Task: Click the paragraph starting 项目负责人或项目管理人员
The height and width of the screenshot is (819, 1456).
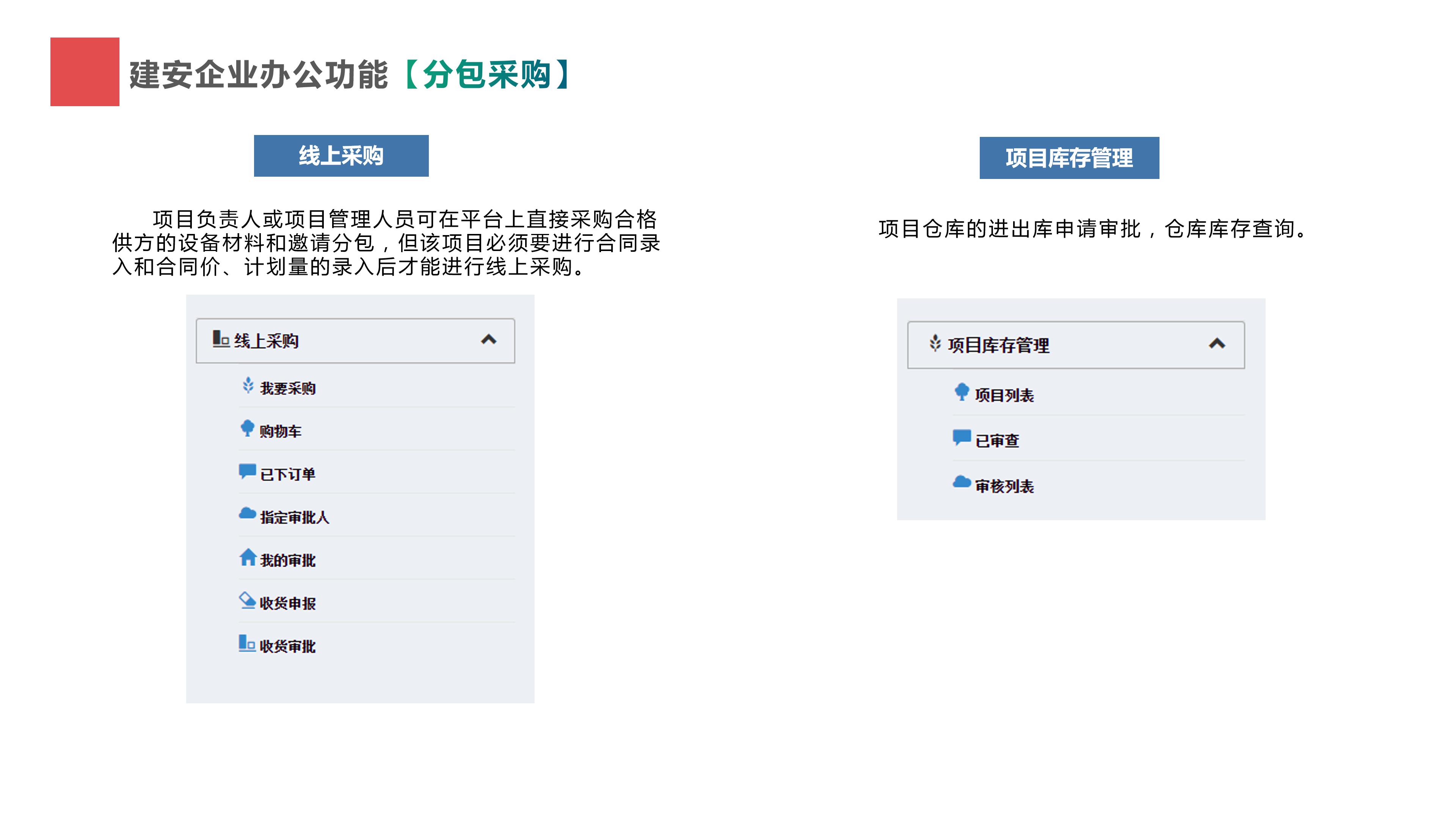Action: click(386, 243)
